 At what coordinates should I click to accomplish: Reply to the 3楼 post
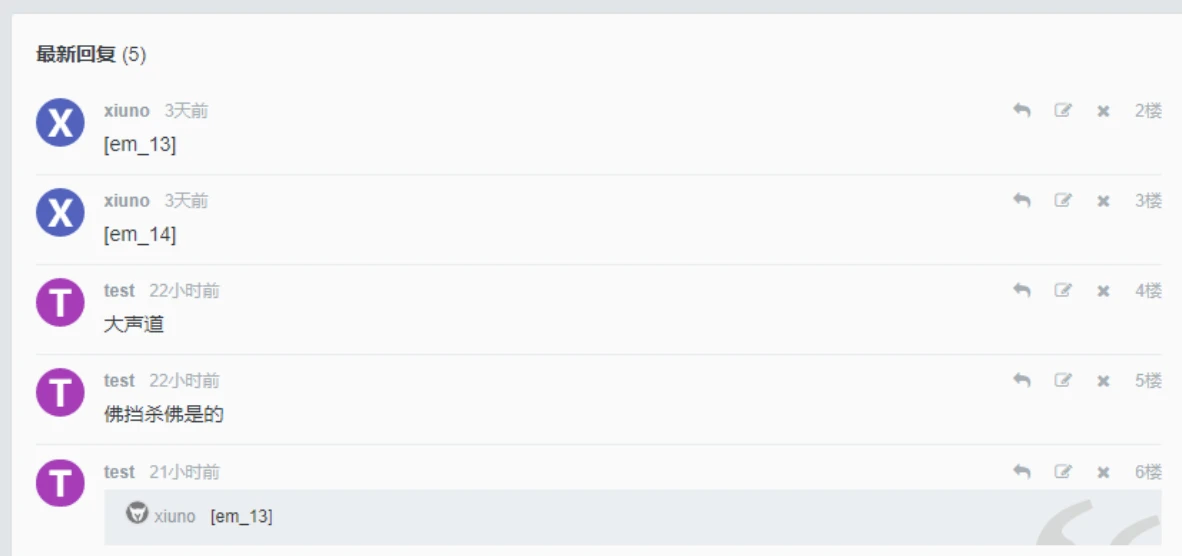point(1021,201)
